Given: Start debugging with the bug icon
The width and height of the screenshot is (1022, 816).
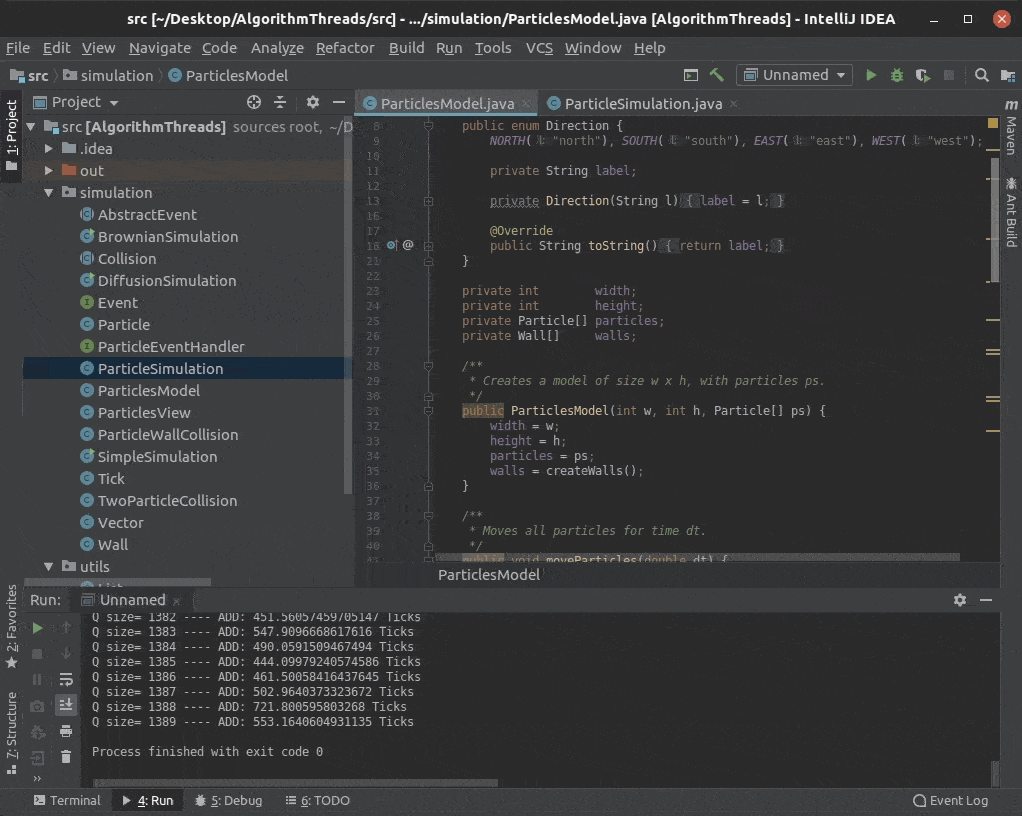Looking at the screenshot, I should coord(897,75).
